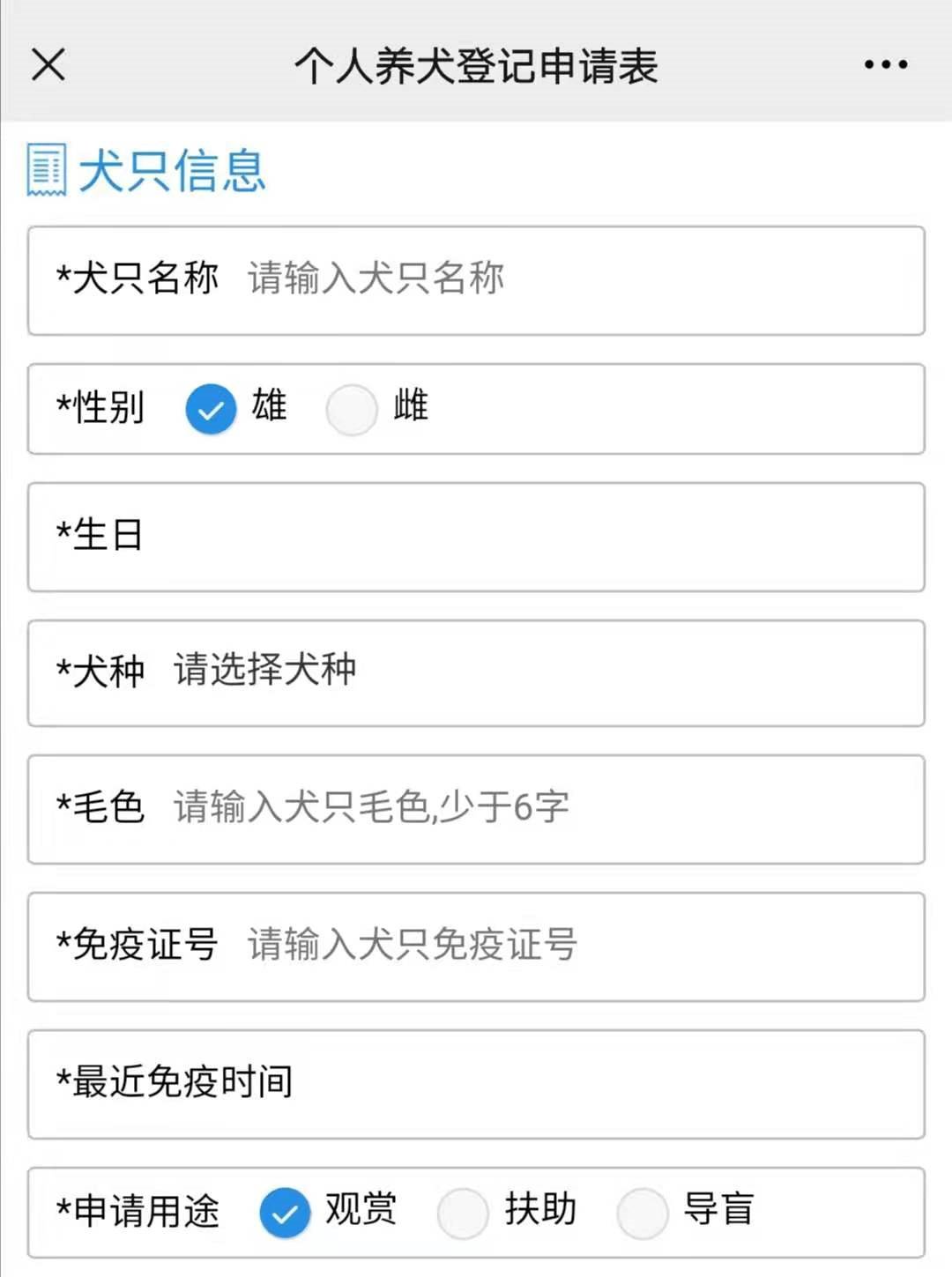Select 雄 as the dog's gender
The image size is (952, 1277).
(211, 410)
